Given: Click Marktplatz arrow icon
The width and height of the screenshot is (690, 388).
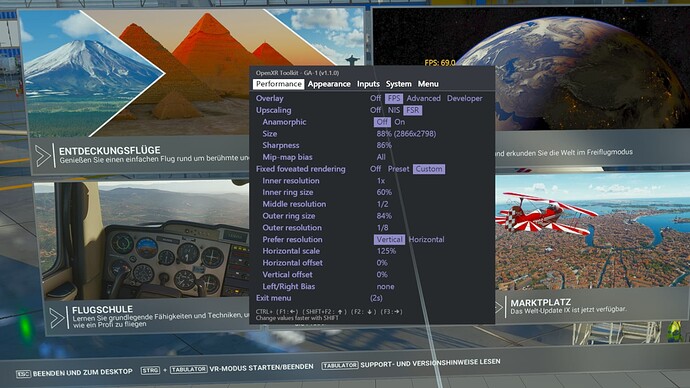Looking at the screenshot, I should [x=499, y=307].
